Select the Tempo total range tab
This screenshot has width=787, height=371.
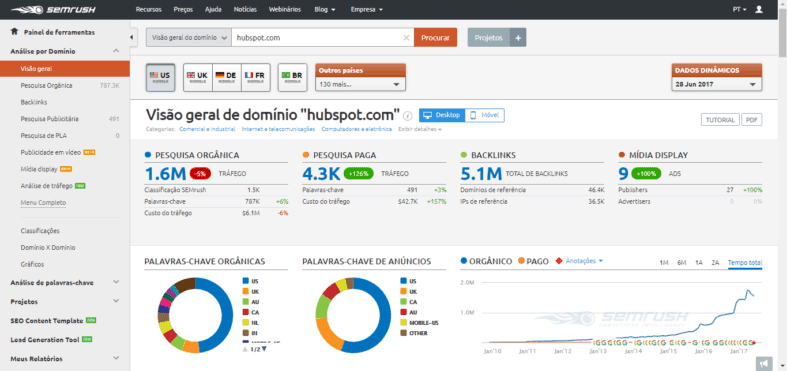point(745,263)
